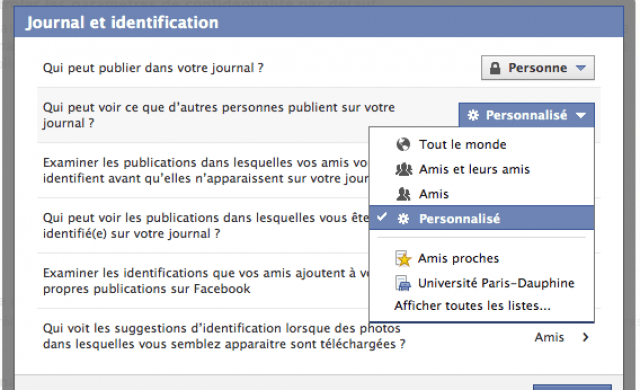
Task: Click the two-person icon beside Amis
Action: point(403,194)
